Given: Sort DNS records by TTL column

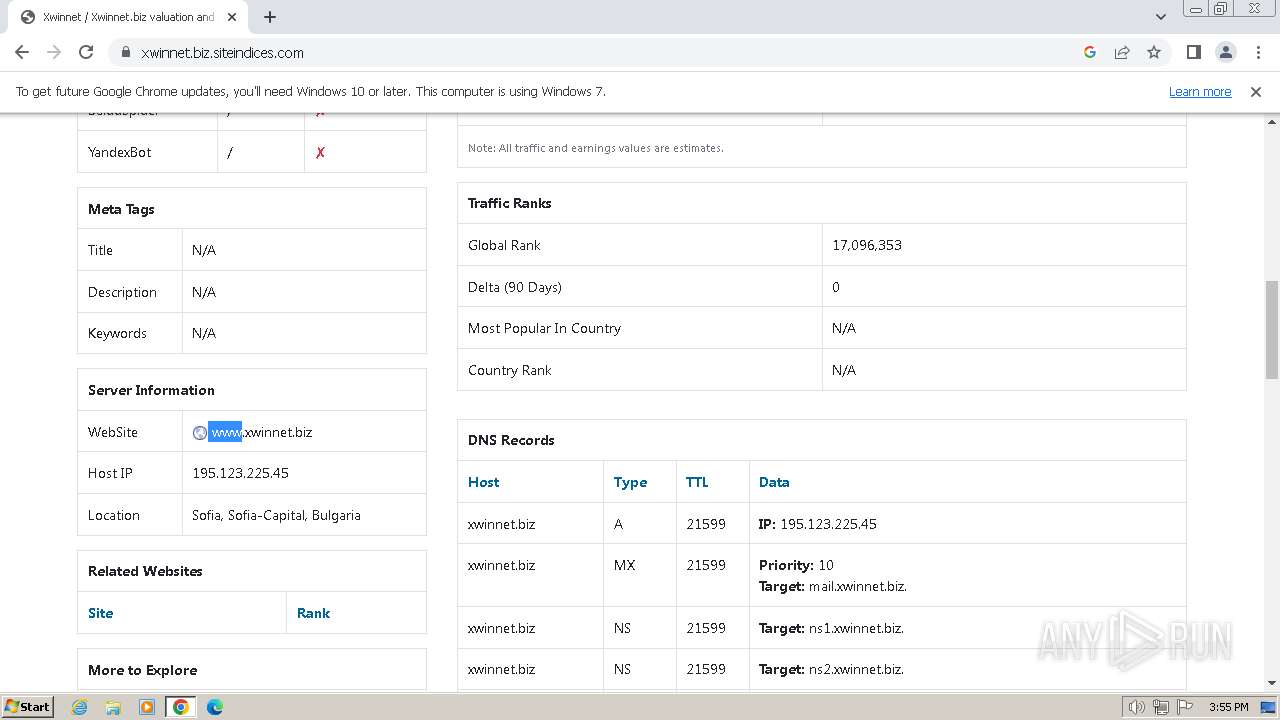Looking at the screenshot, I should click(x=697, y=482).
